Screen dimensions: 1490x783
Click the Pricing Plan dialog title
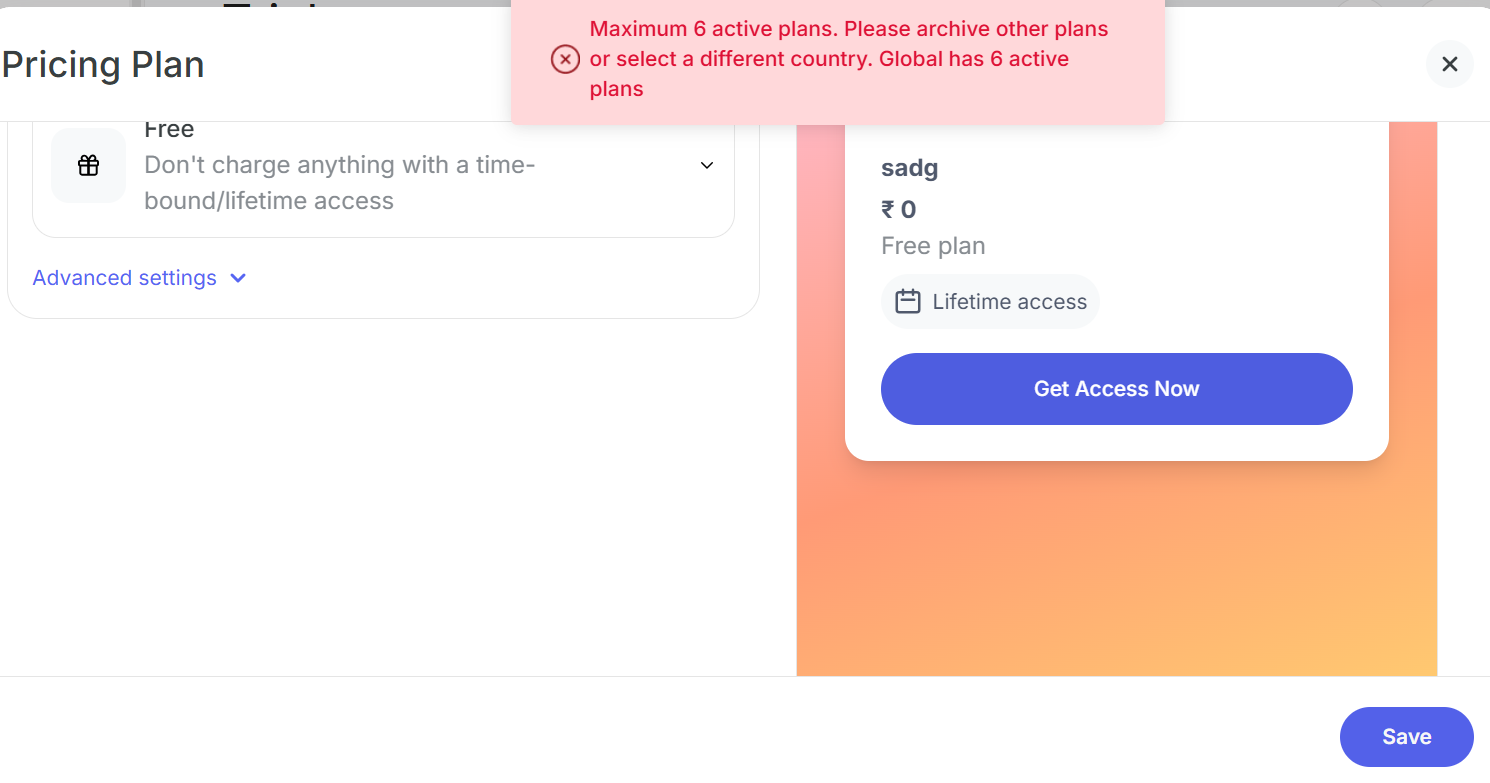tap(103, 65)
